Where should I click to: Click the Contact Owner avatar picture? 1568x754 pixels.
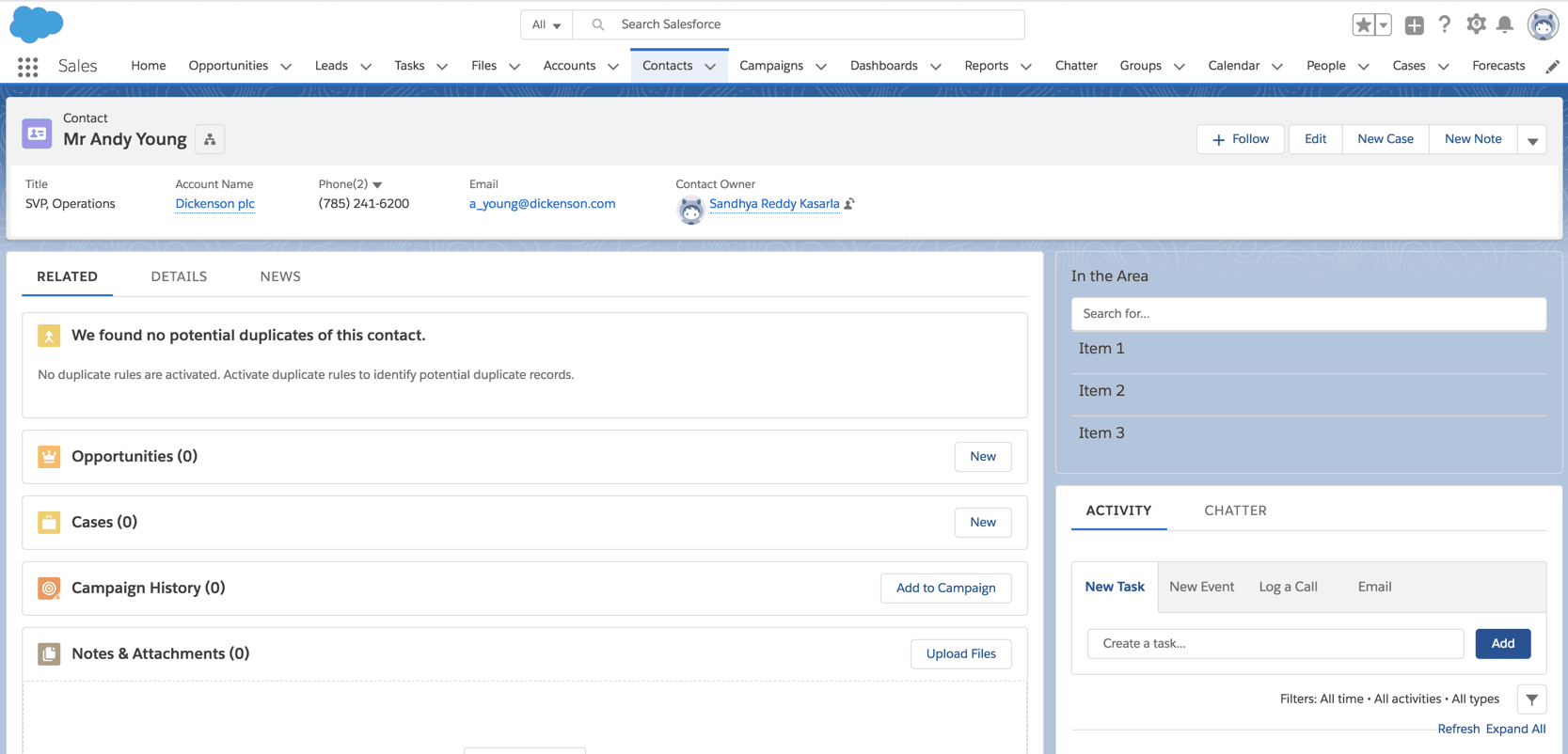click(x=690, y=210)
